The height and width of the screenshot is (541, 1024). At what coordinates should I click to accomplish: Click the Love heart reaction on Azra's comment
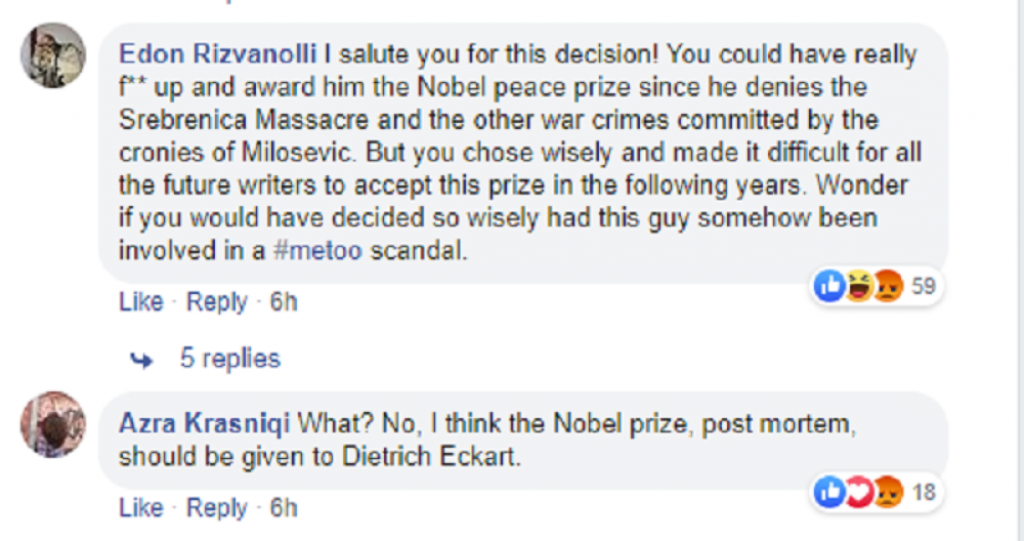pyautogui.click(x=858, y=492)
